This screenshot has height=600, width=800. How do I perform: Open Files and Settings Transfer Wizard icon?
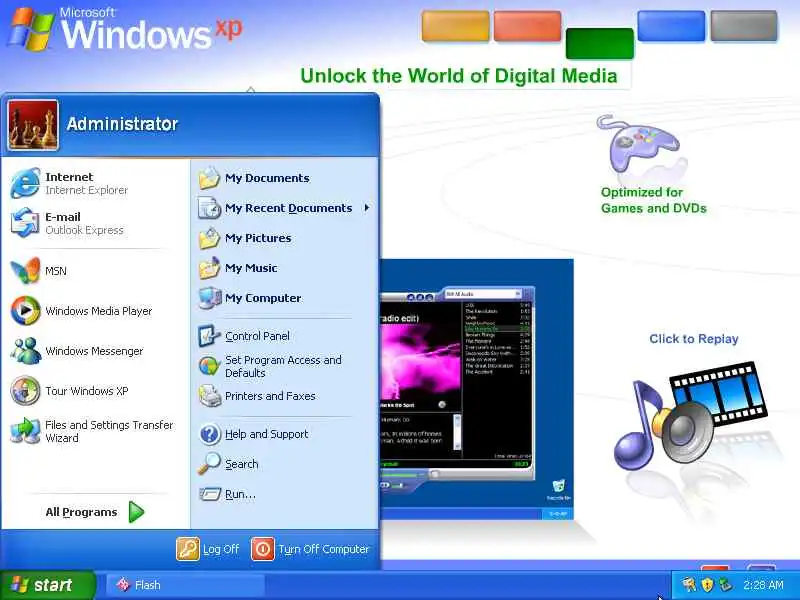25,431
